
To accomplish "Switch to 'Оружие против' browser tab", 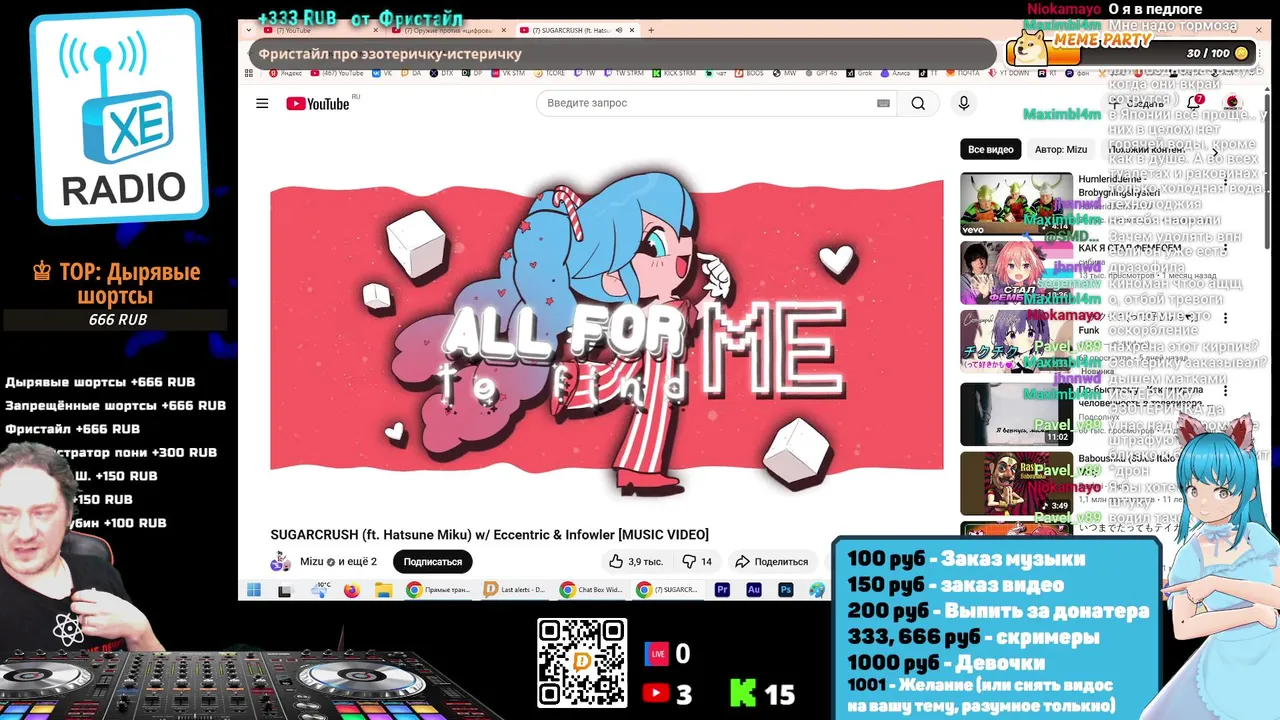I will point(448,30).
